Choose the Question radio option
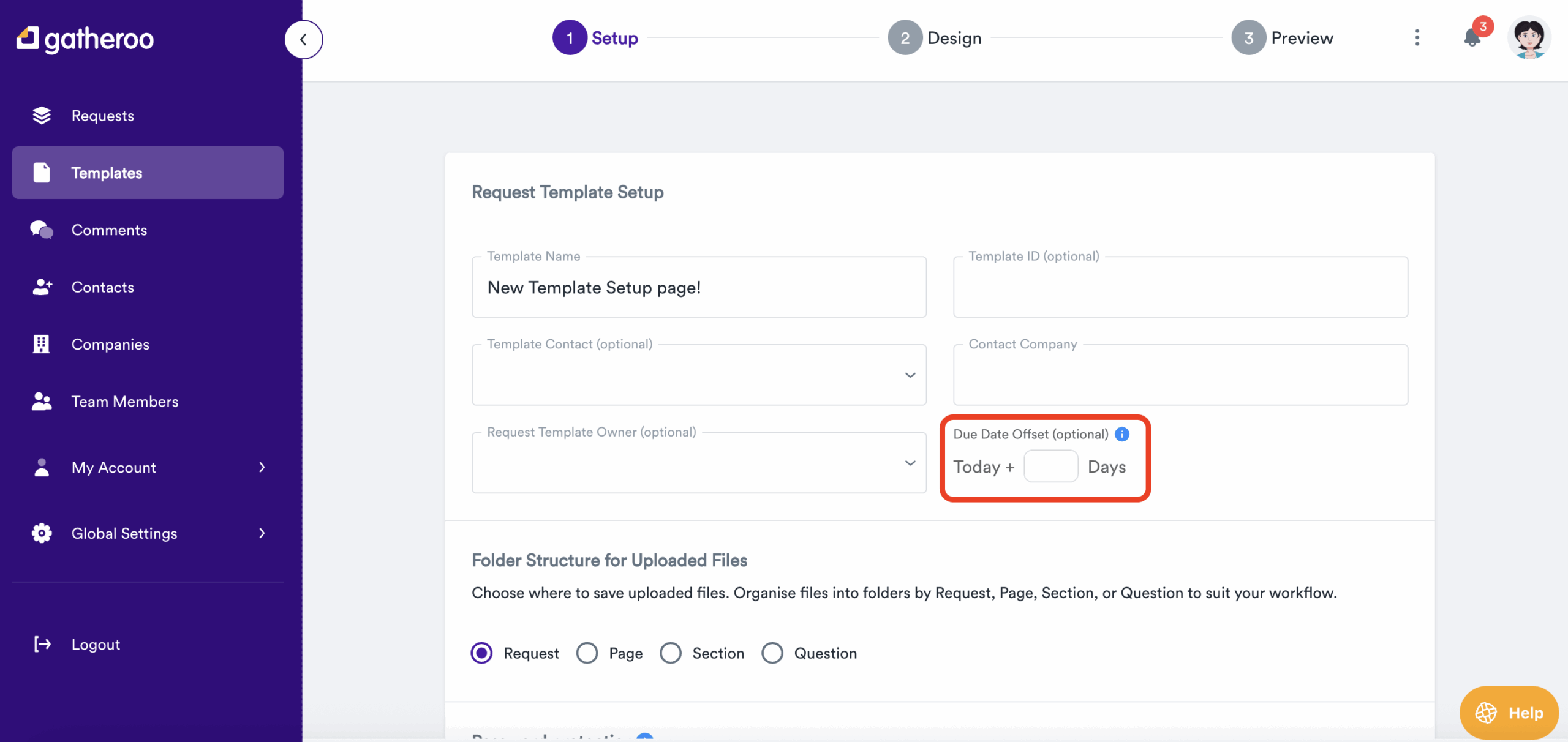 (x=772, y=653)
